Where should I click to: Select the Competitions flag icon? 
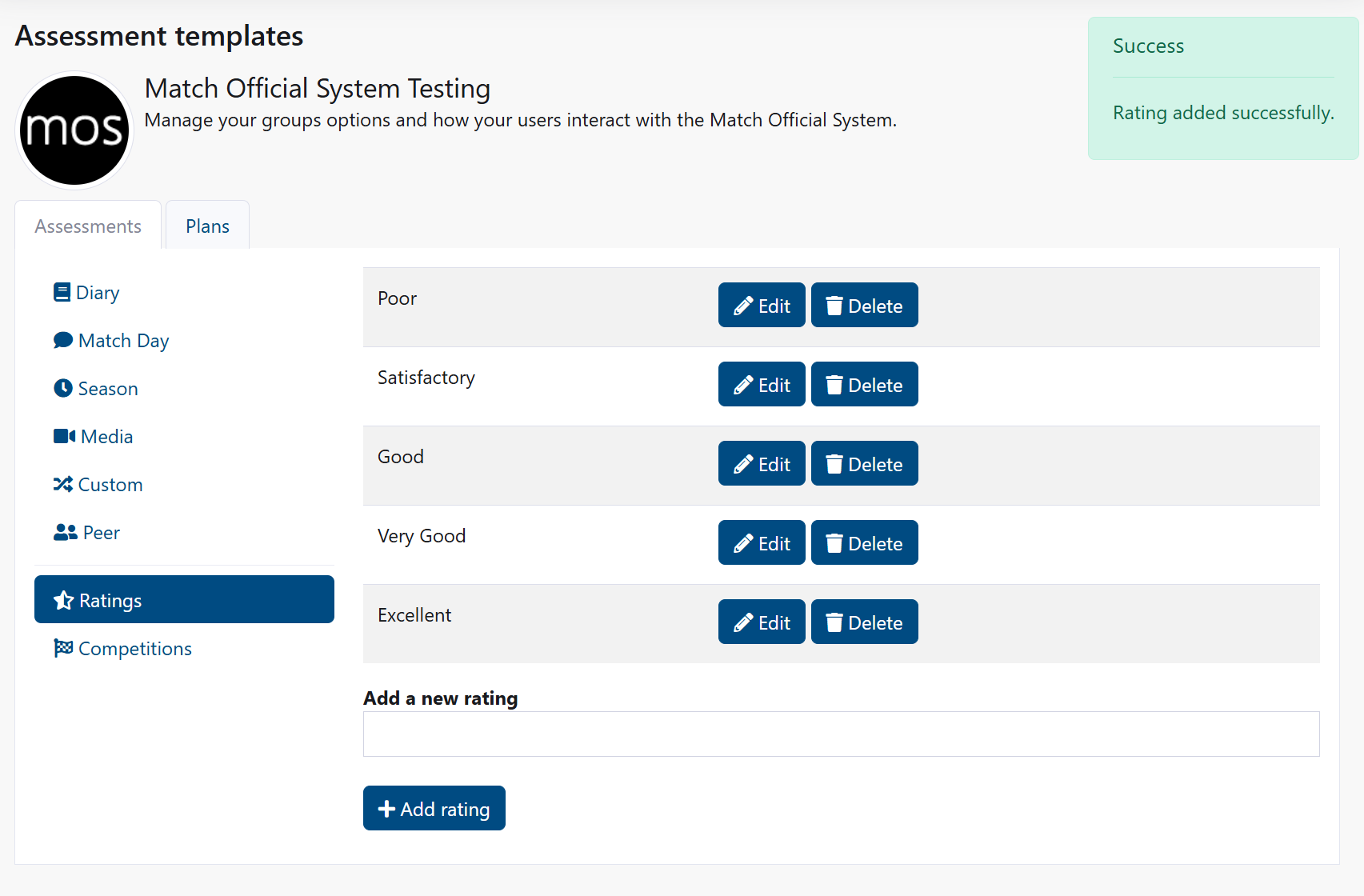pyautogui.click(x=64, y=648)
